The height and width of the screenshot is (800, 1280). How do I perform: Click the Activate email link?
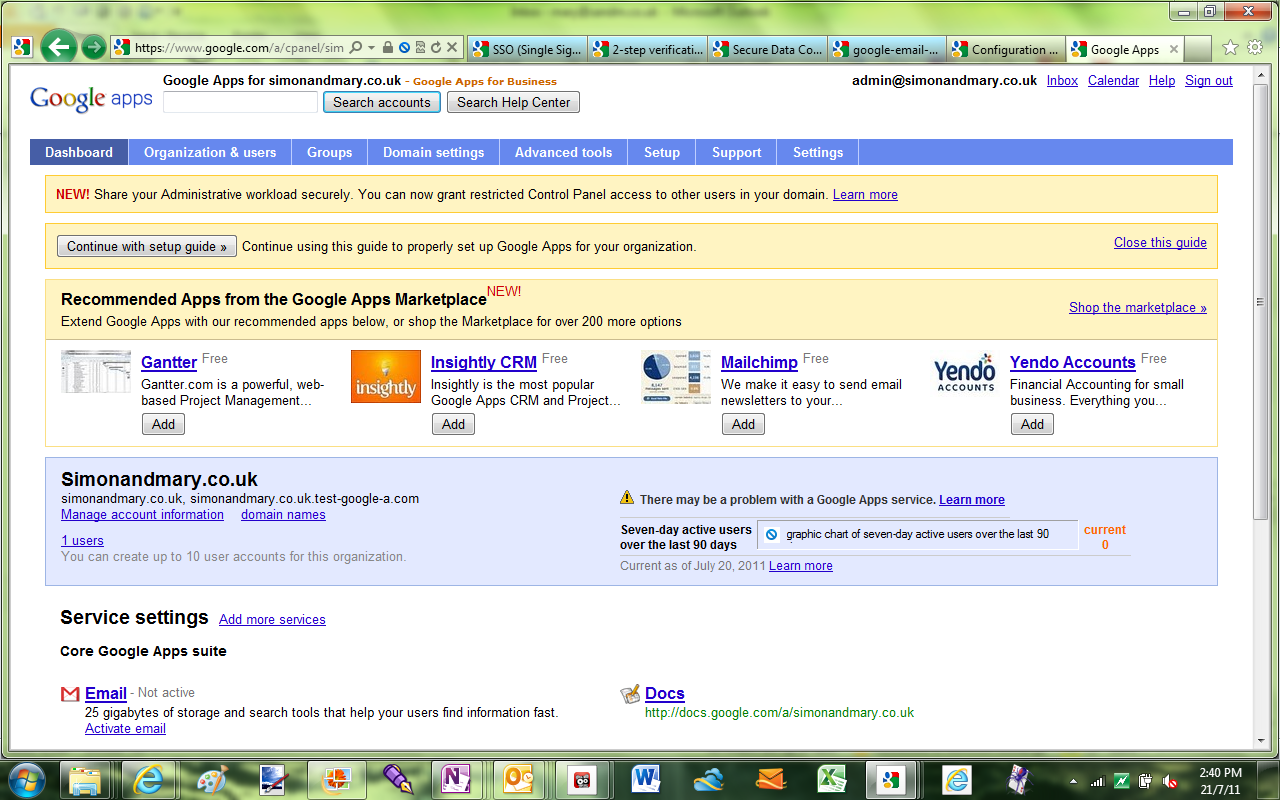point(125,728)
